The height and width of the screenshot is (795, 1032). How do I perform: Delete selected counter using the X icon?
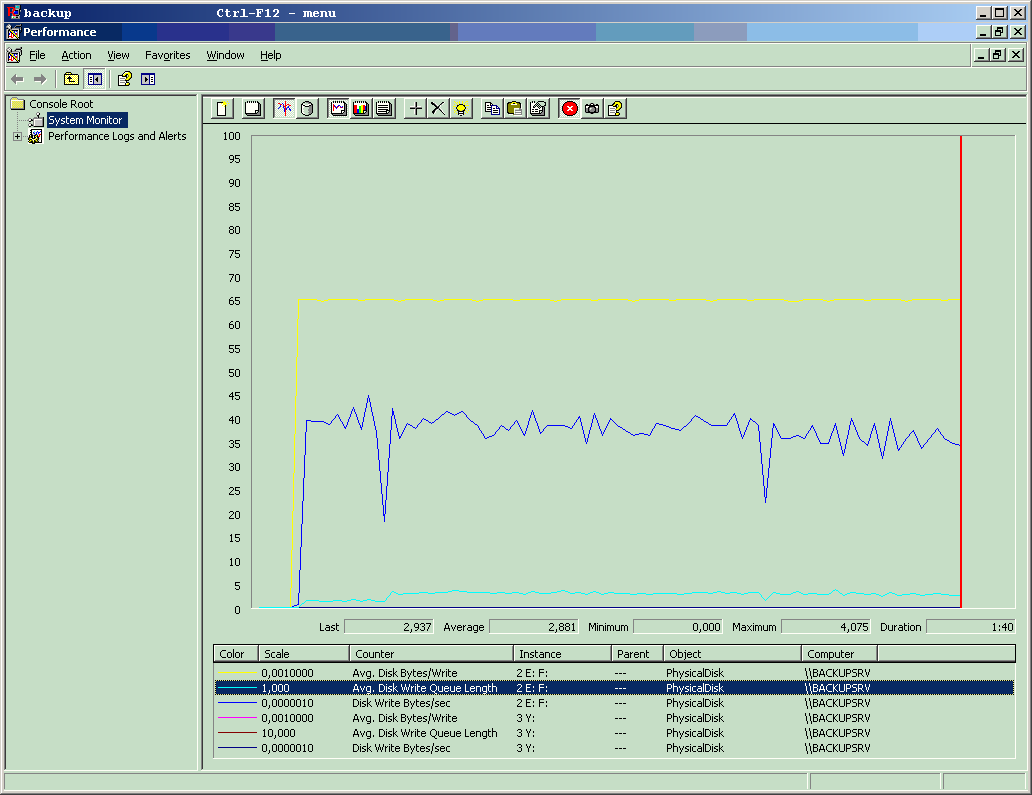click(438, 108)
